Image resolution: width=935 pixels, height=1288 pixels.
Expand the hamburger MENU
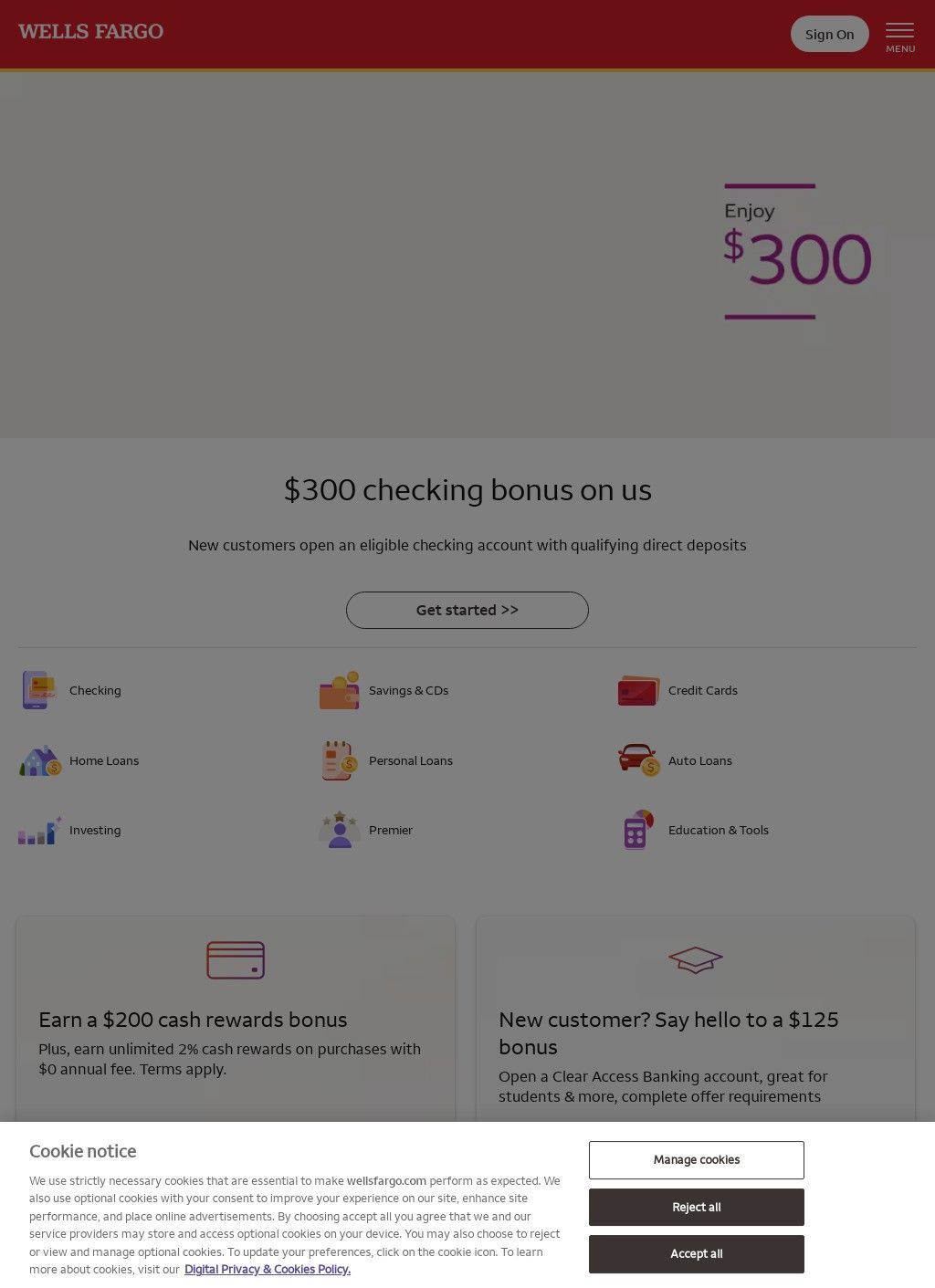tap(899, 36)
